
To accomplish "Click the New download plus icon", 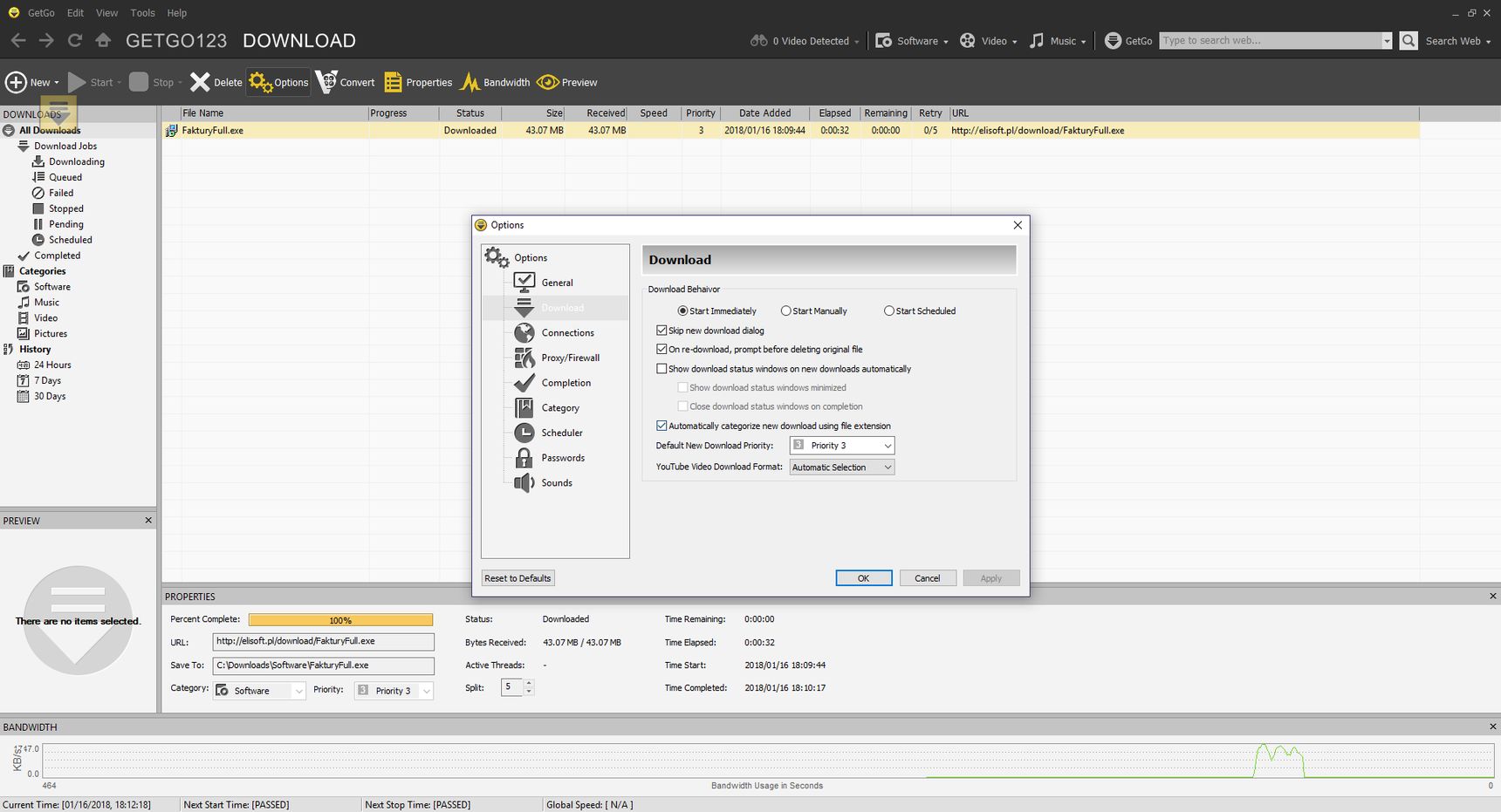I will point(16,82).
